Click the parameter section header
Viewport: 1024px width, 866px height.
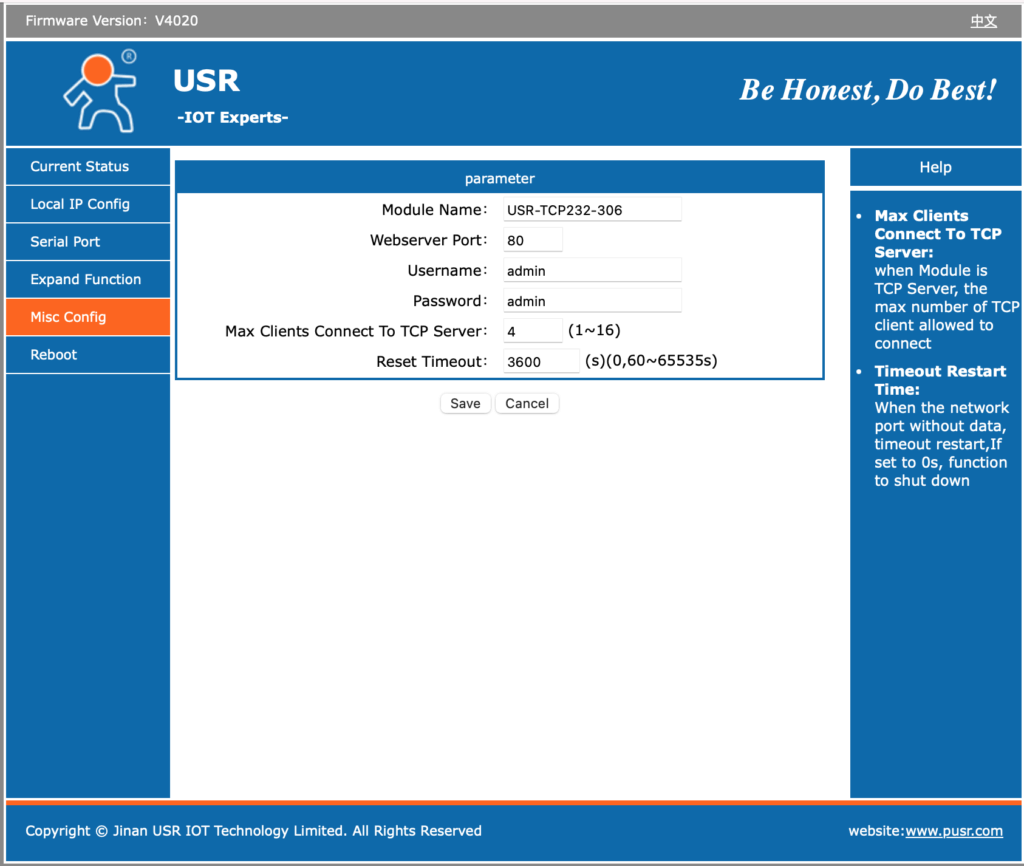tap(500, 179)
